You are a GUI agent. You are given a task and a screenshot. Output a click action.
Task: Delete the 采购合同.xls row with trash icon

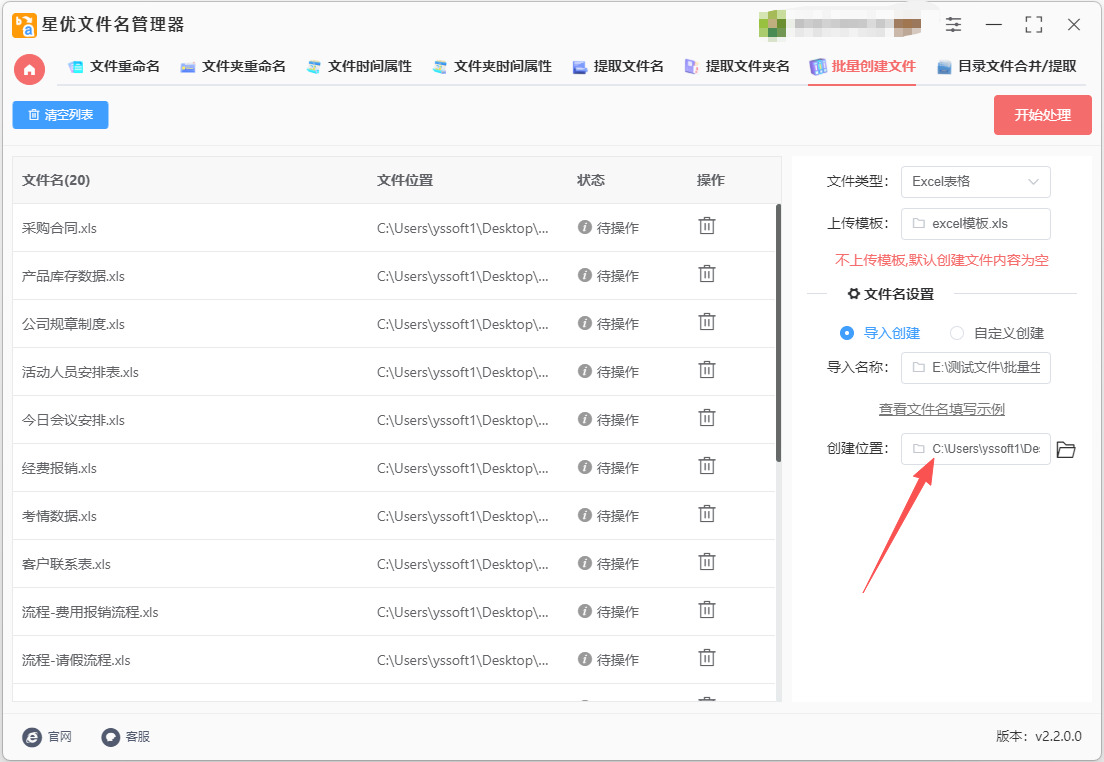706,226
